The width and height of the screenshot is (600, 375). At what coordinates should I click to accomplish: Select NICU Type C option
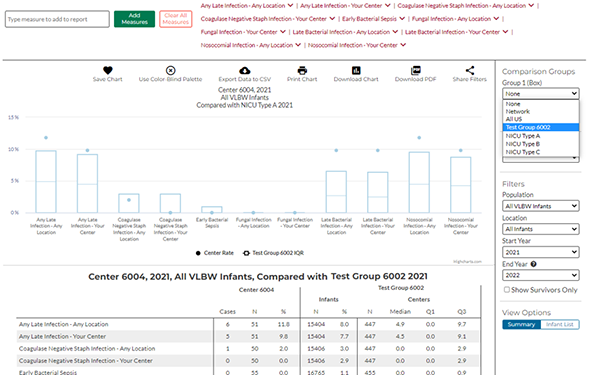[540, 152]
